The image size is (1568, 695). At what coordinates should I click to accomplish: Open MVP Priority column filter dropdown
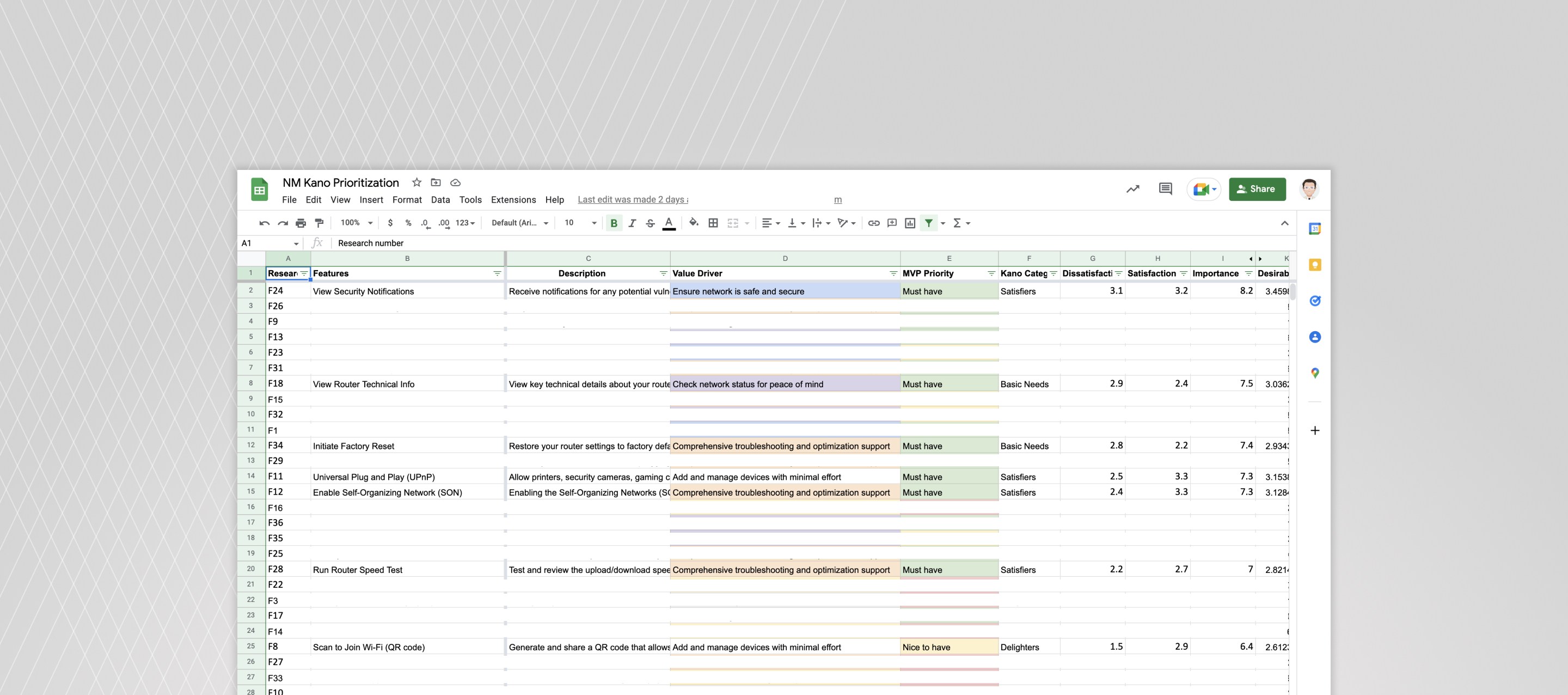coord(991,273)
